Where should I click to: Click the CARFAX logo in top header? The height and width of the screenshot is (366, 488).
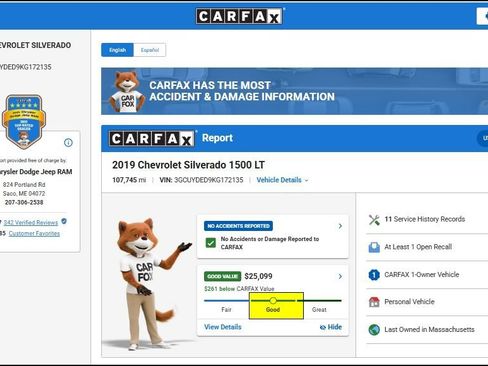[240, 16]
